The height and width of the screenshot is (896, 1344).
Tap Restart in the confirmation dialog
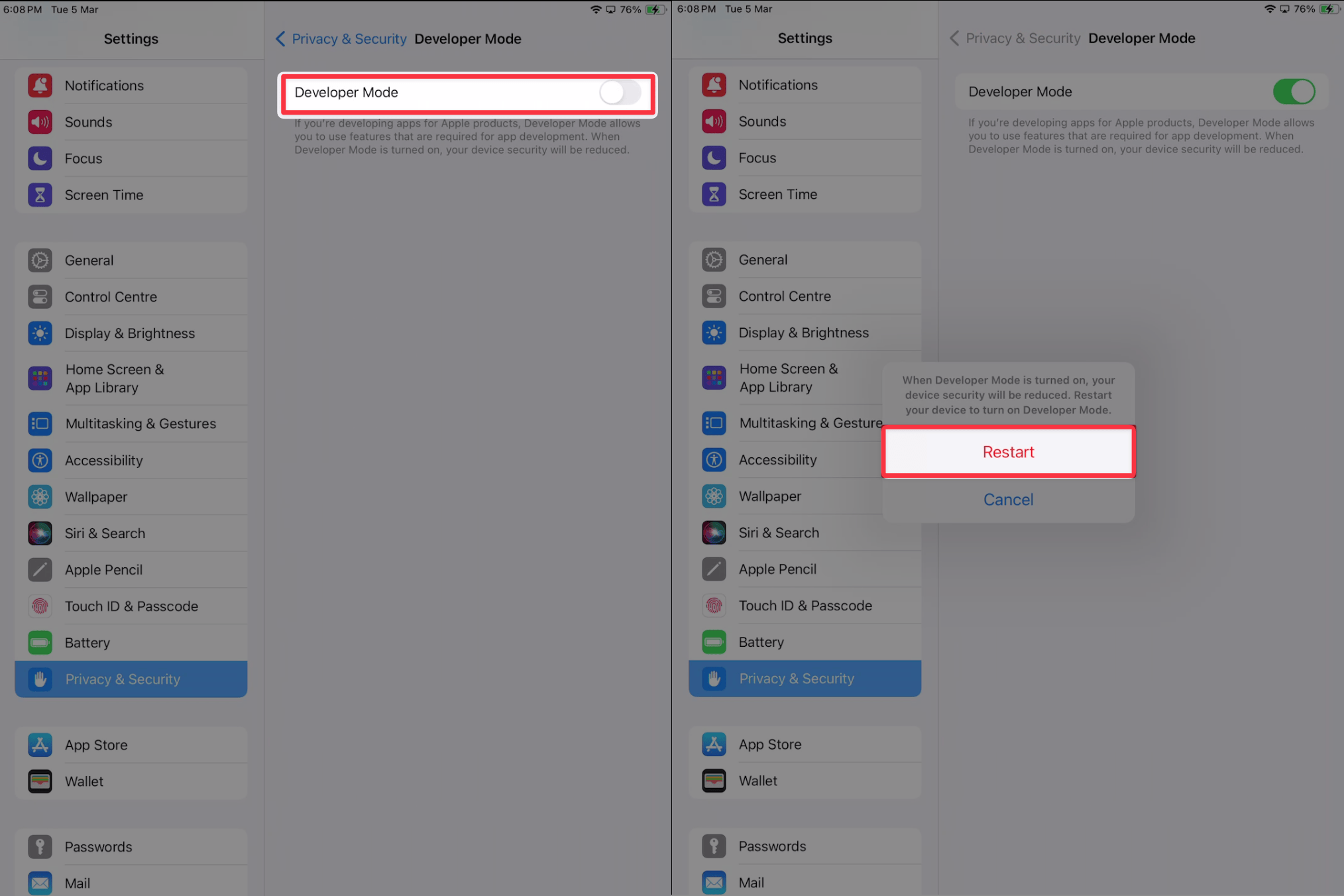click(1007, 451)
